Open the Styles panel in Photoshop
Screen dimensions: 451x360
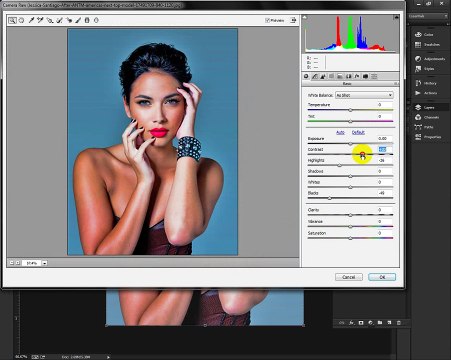[x=424, y=69]
